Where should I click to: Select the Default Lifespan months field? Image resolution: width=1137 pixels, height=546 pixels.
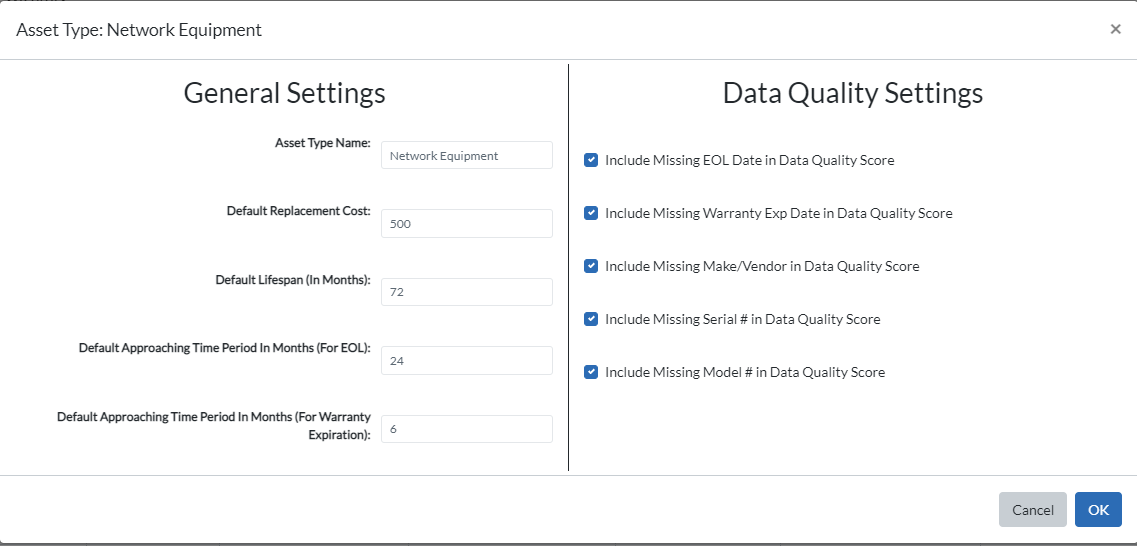[467, 291]
